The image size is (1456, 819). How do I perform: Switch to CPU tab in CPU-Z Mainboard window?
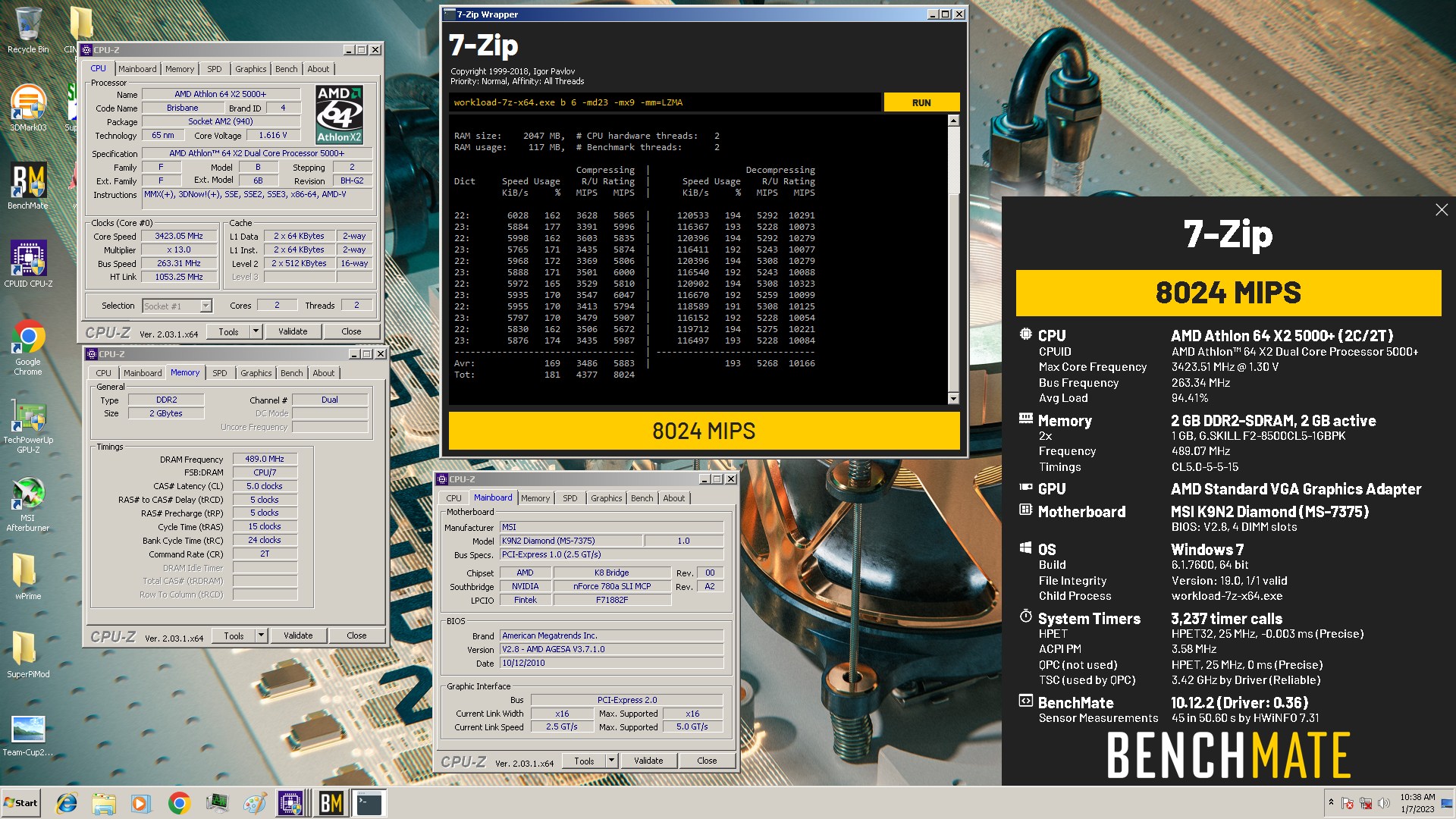tap(453, 498)
